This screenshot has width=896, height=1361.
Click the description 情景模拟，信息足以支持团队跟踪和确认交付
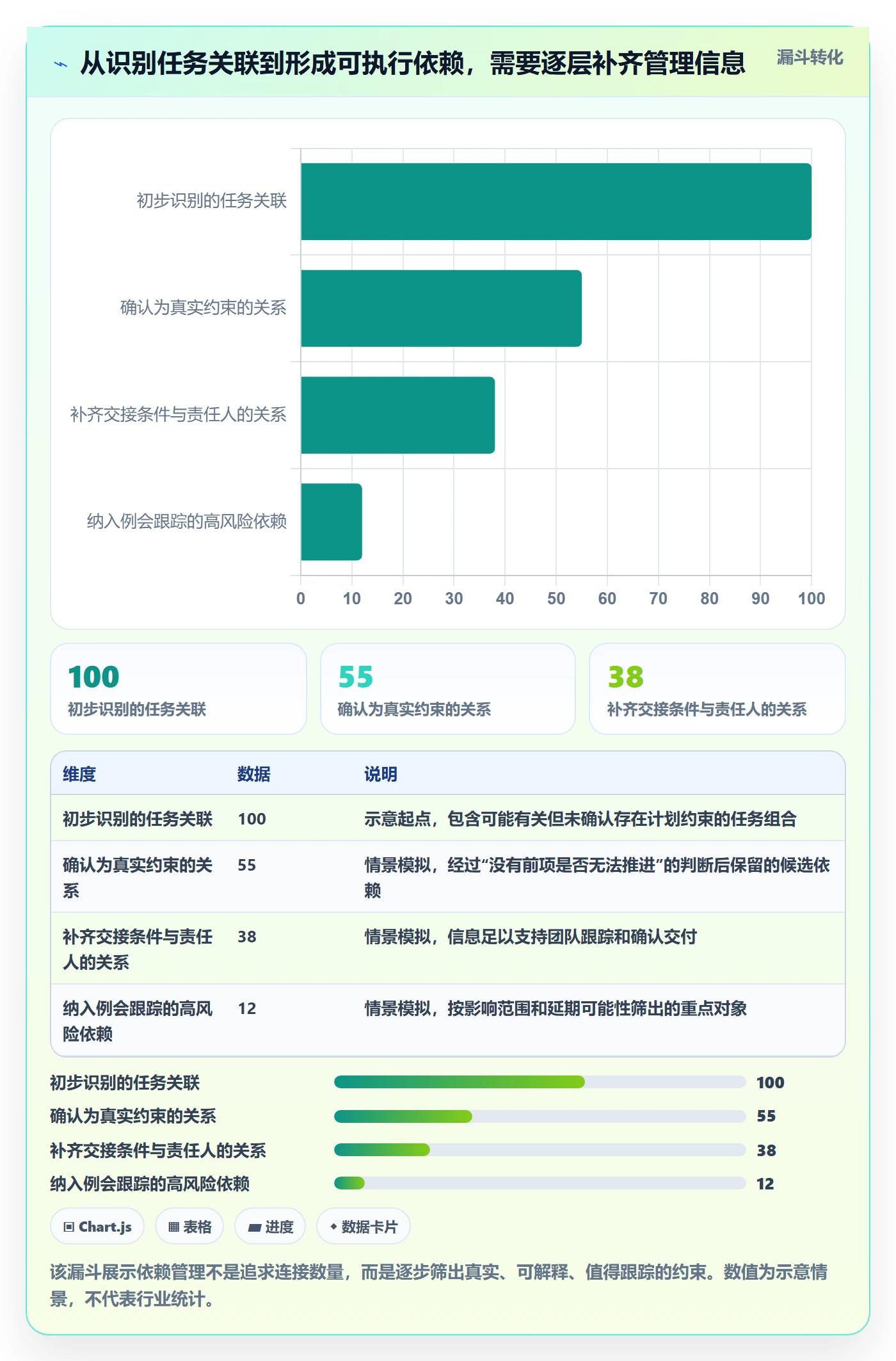(531, 937)
